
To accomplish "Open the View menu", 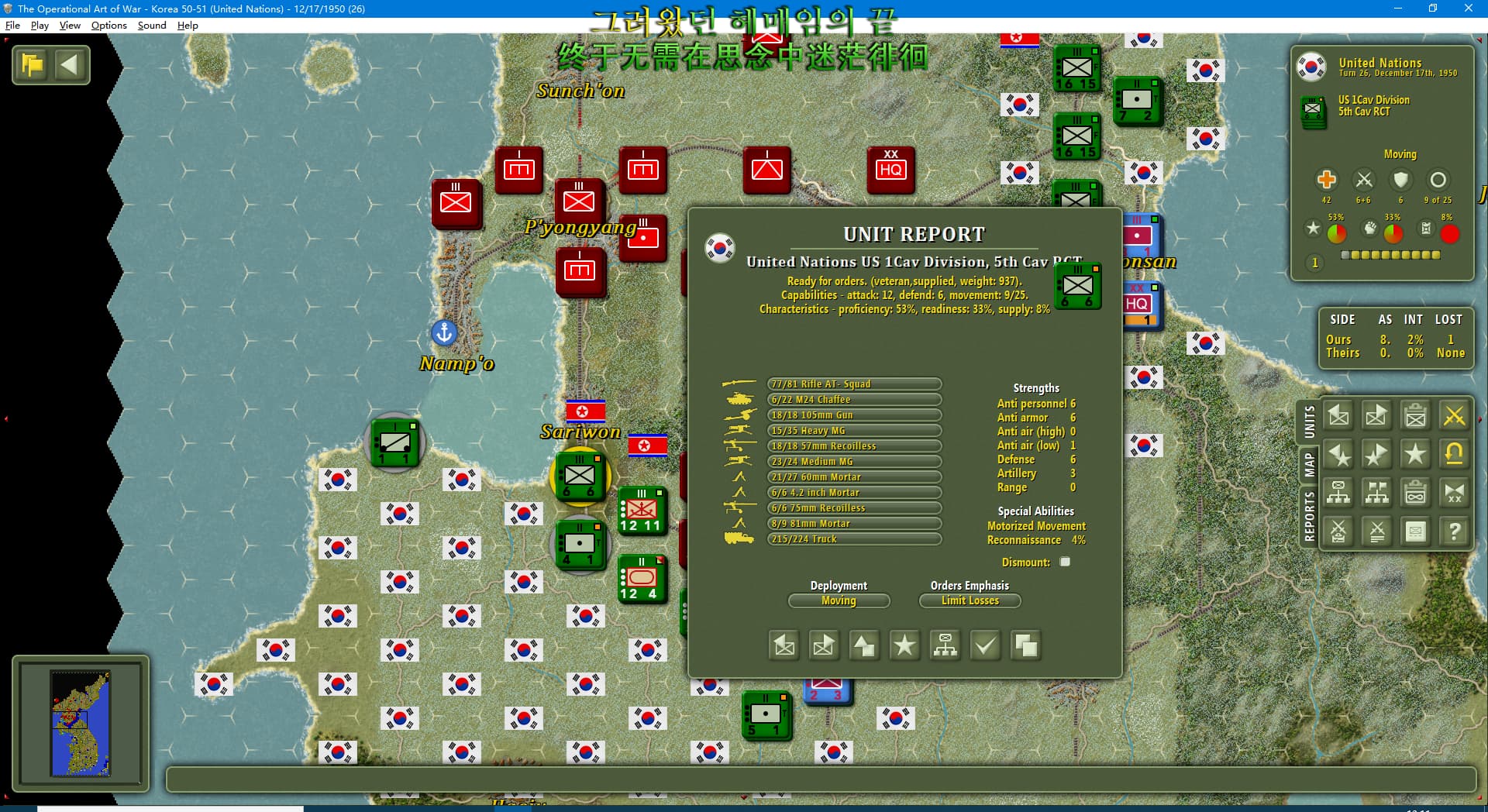I will [70, 25].
